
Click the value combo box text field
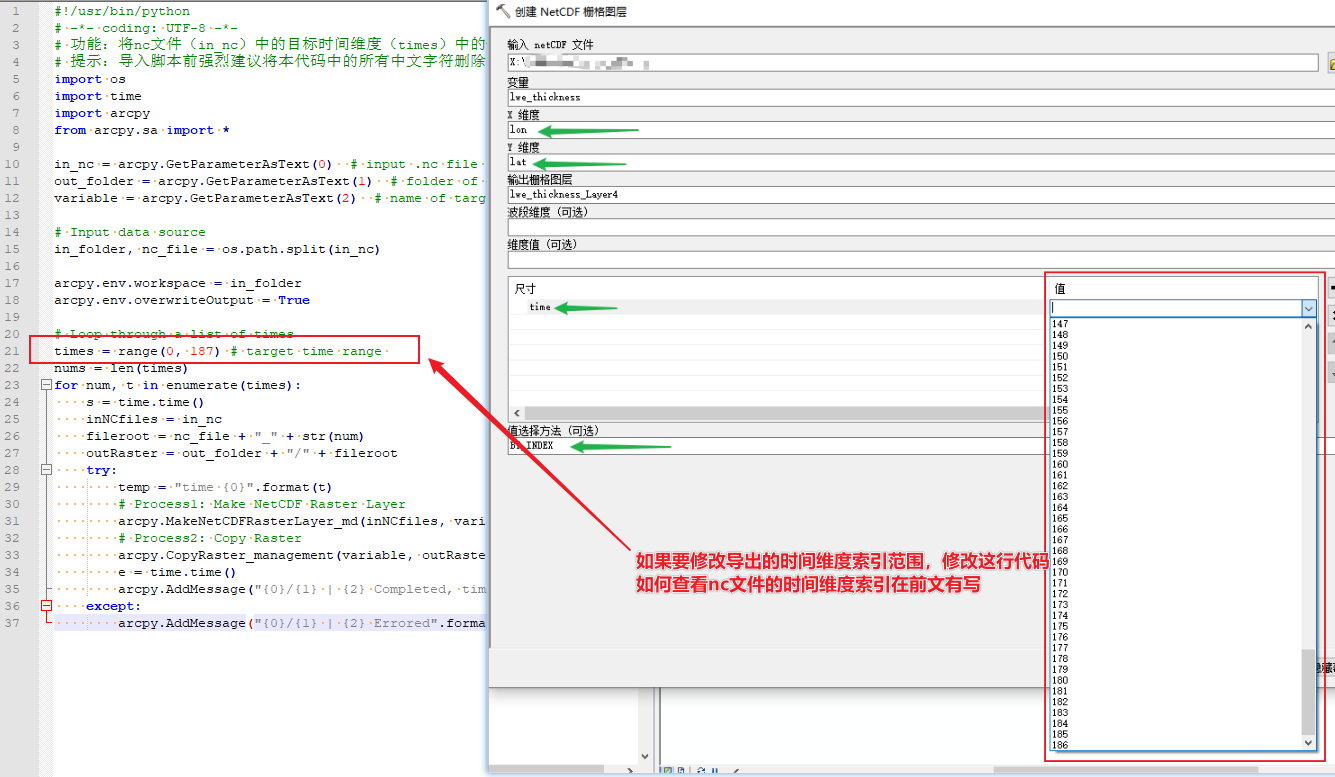[x=1175, y=309]
